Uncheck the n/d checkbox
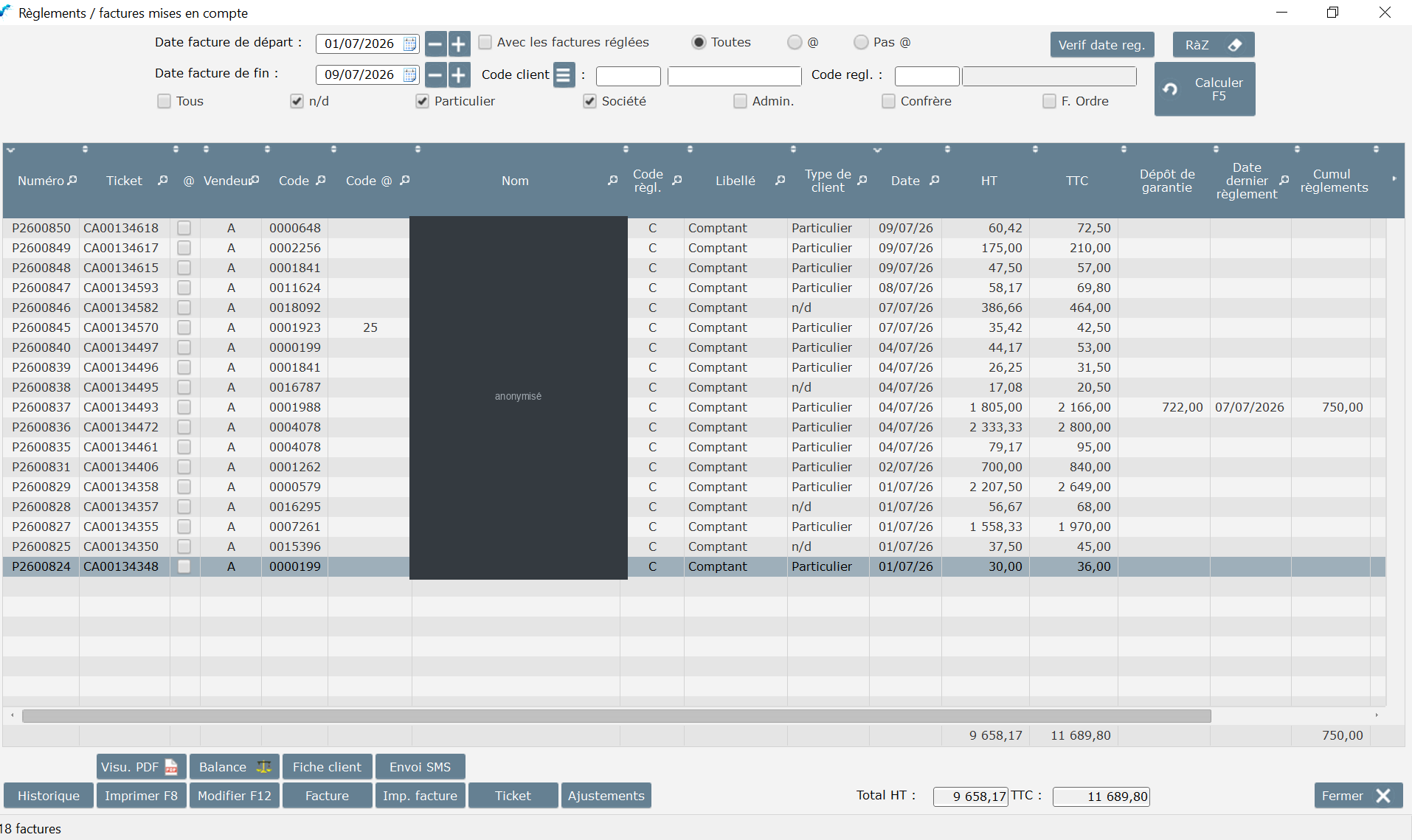Screen dimensions: 1412x840 tap(297, 101)
